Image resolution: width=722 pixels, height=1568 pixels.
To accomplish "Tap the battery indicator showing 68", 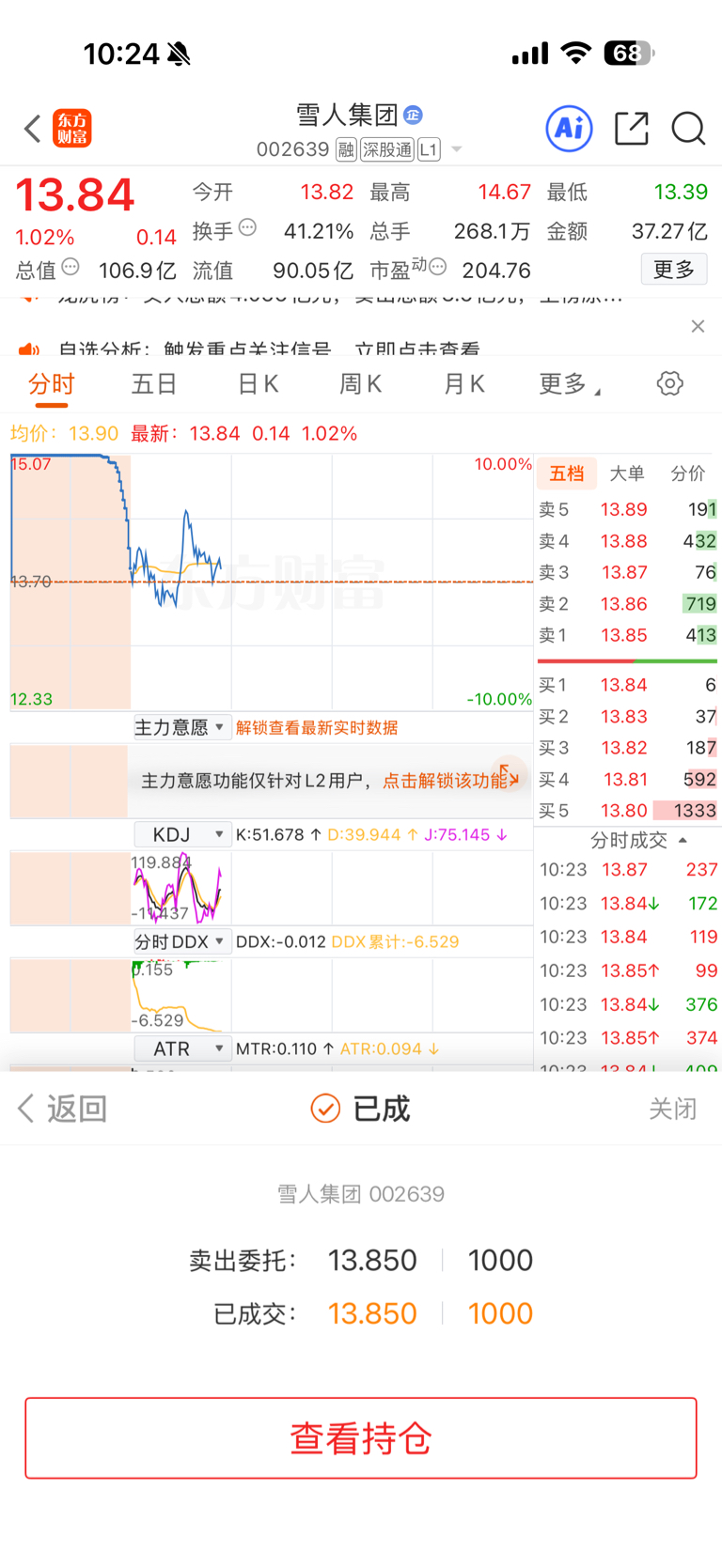I will (x=629, y=53).
